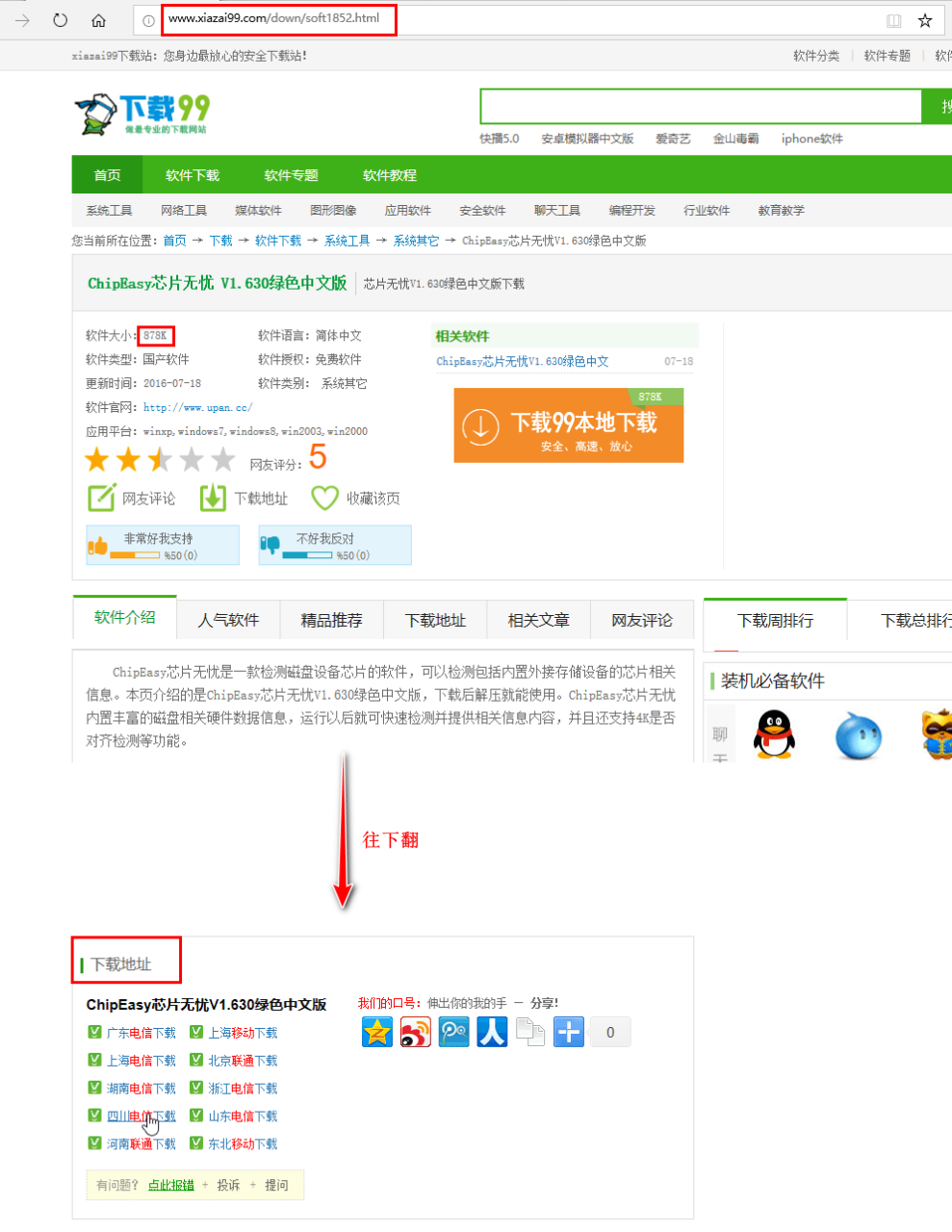
Task: Share to Sina Weibo
Action: (415, 1031)
